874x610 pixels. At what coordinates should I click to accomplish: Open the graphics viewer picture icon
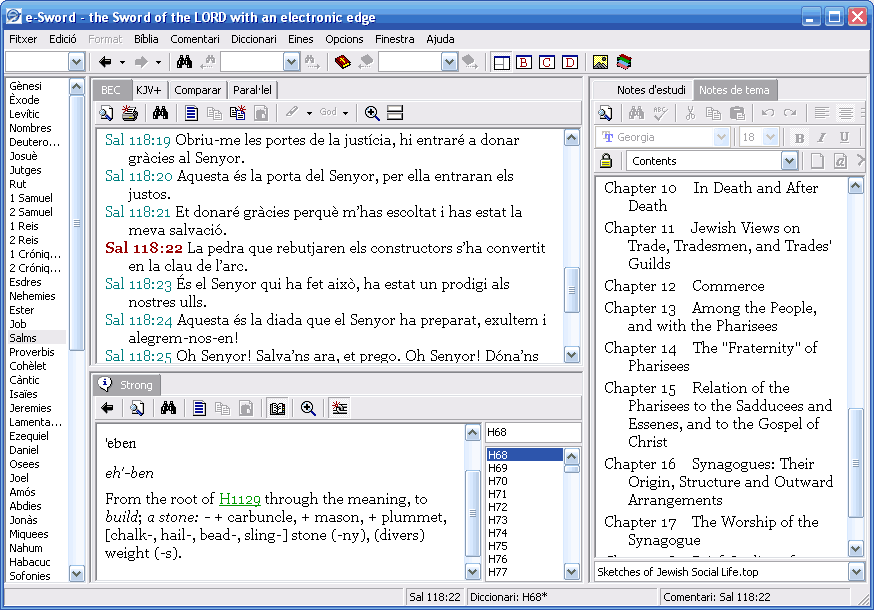pyautogui.click(x=600, y=62)
